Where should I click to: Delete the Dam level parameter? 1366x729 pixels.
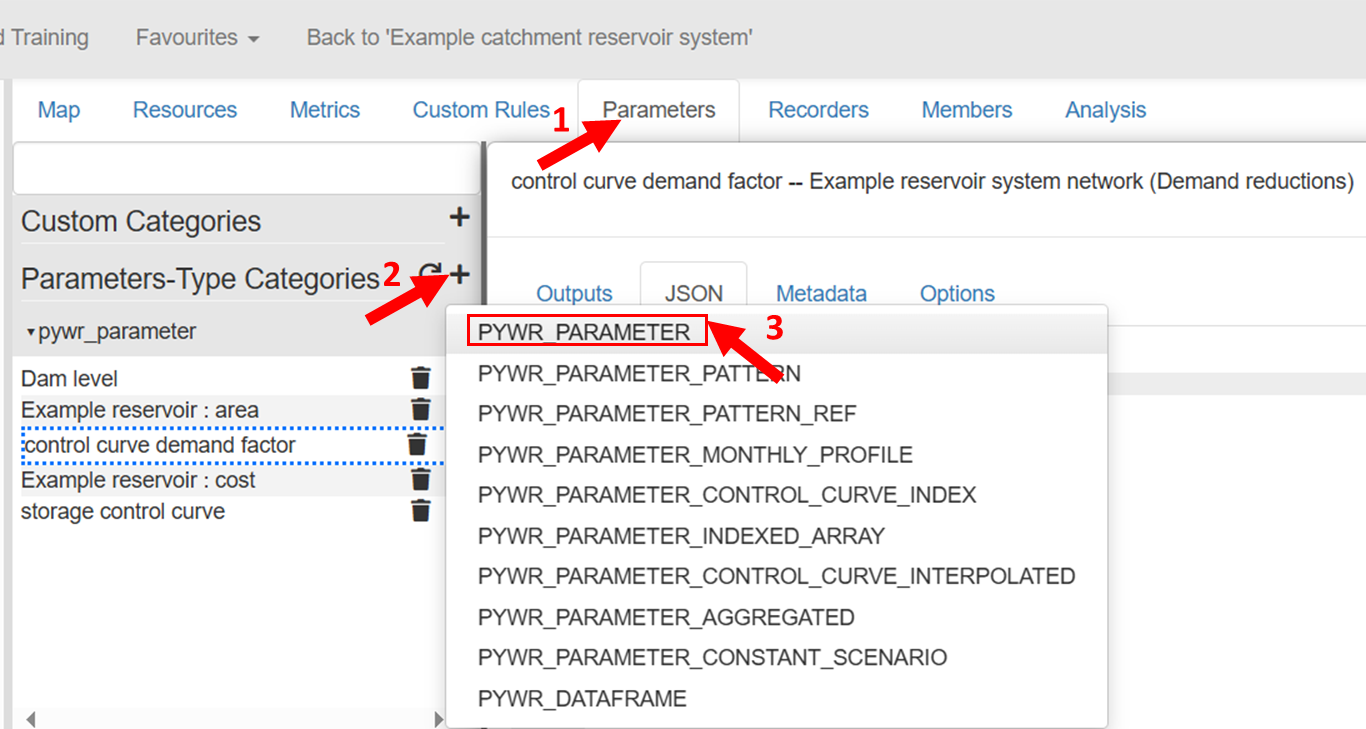[x=421, y=378]
